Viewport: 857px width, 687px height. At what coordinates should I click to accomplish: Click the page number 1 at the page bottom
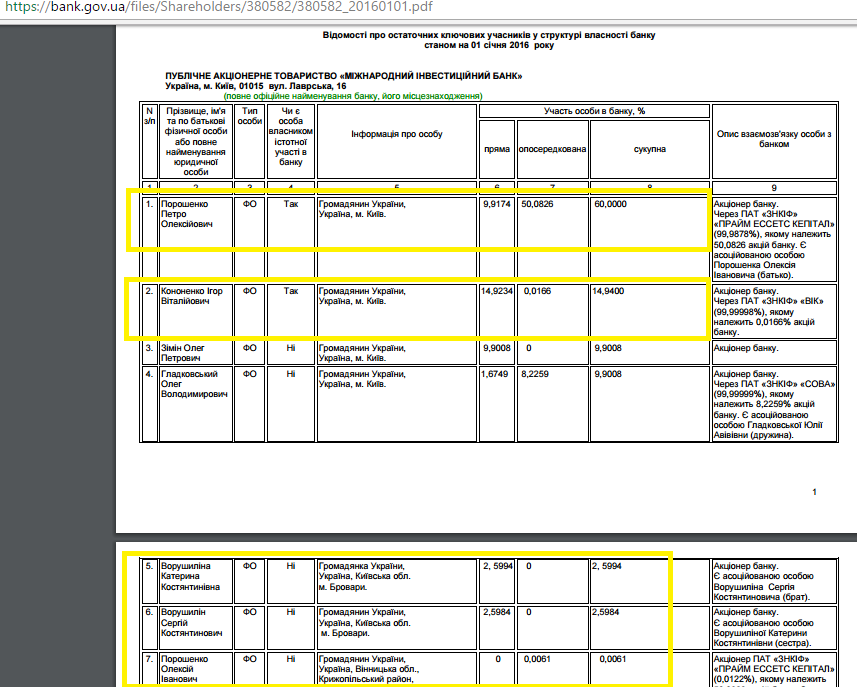pyautogui.click(x=815, y=492)
